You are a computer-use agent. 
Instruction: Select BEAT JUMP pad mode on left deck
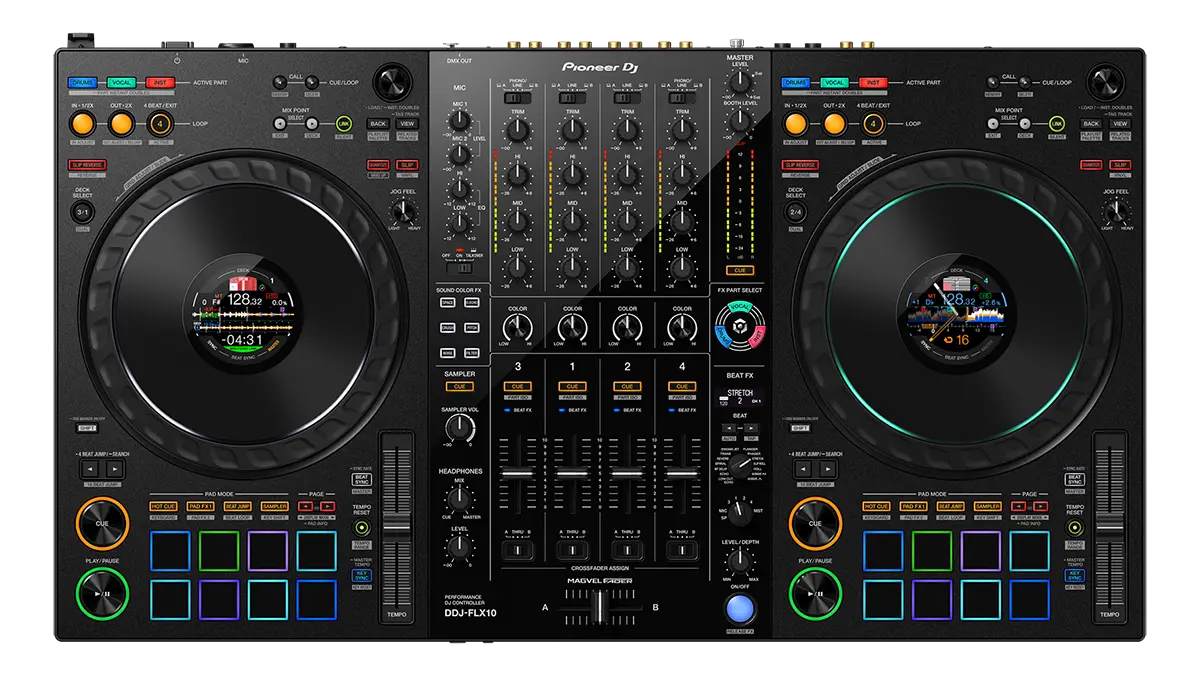click(x=237, y=507)
